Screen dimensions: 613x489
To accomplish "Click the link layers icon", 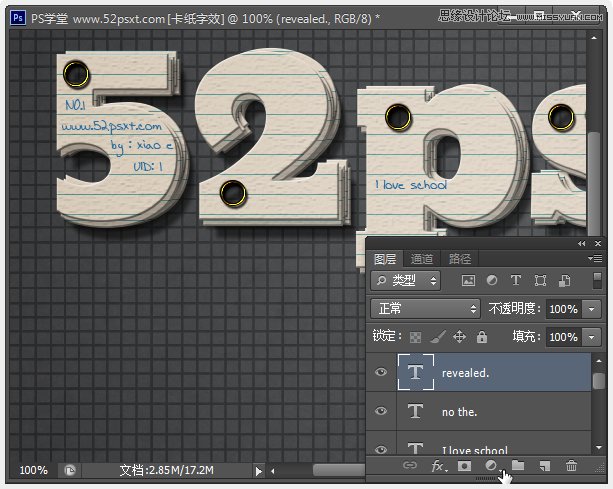I will point(410,465).
